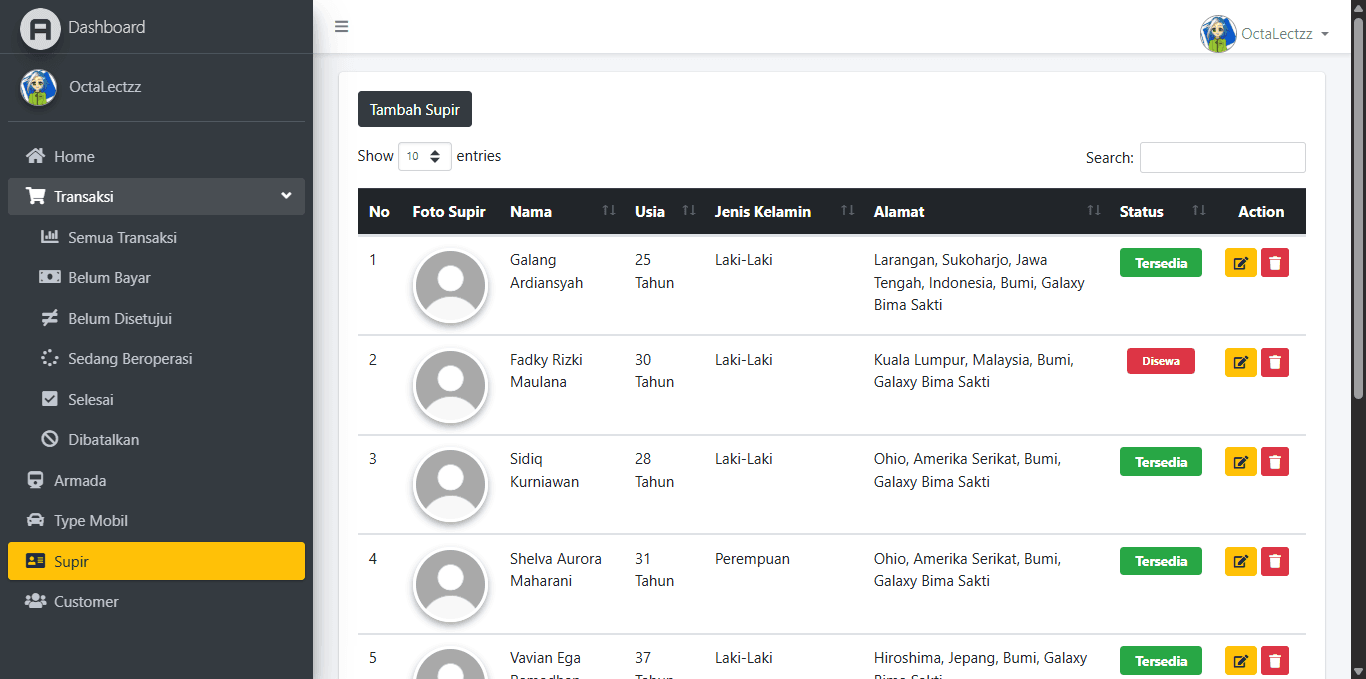Viewport: 1366px width, 679px height.
Task: Click Sidiq Kurniawan's Tersedia badge
Action: [1161, 462]
